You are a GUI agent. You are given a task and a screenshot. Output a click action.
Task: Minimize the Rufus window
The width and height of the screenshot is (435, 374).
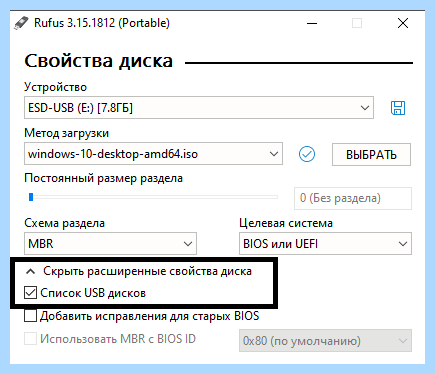[312, 23]
